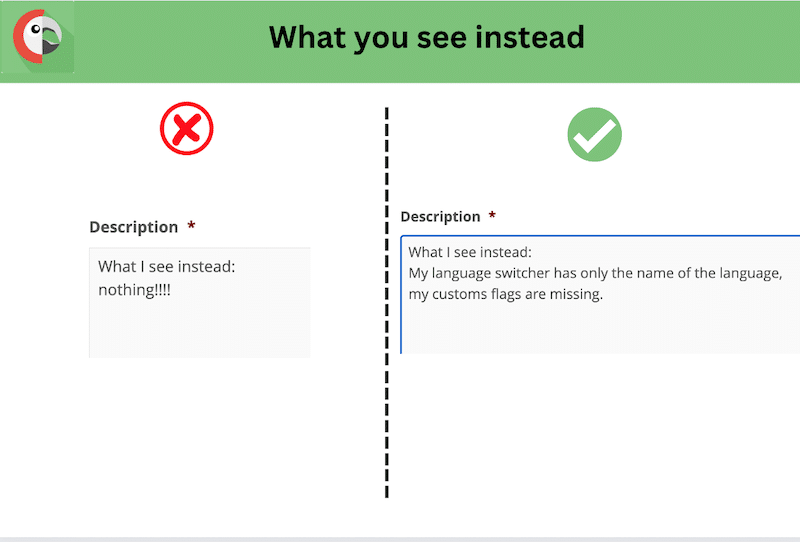Click the "my customs flags are missing." line
Screen dimensions: 800x542
coord(506,294)
